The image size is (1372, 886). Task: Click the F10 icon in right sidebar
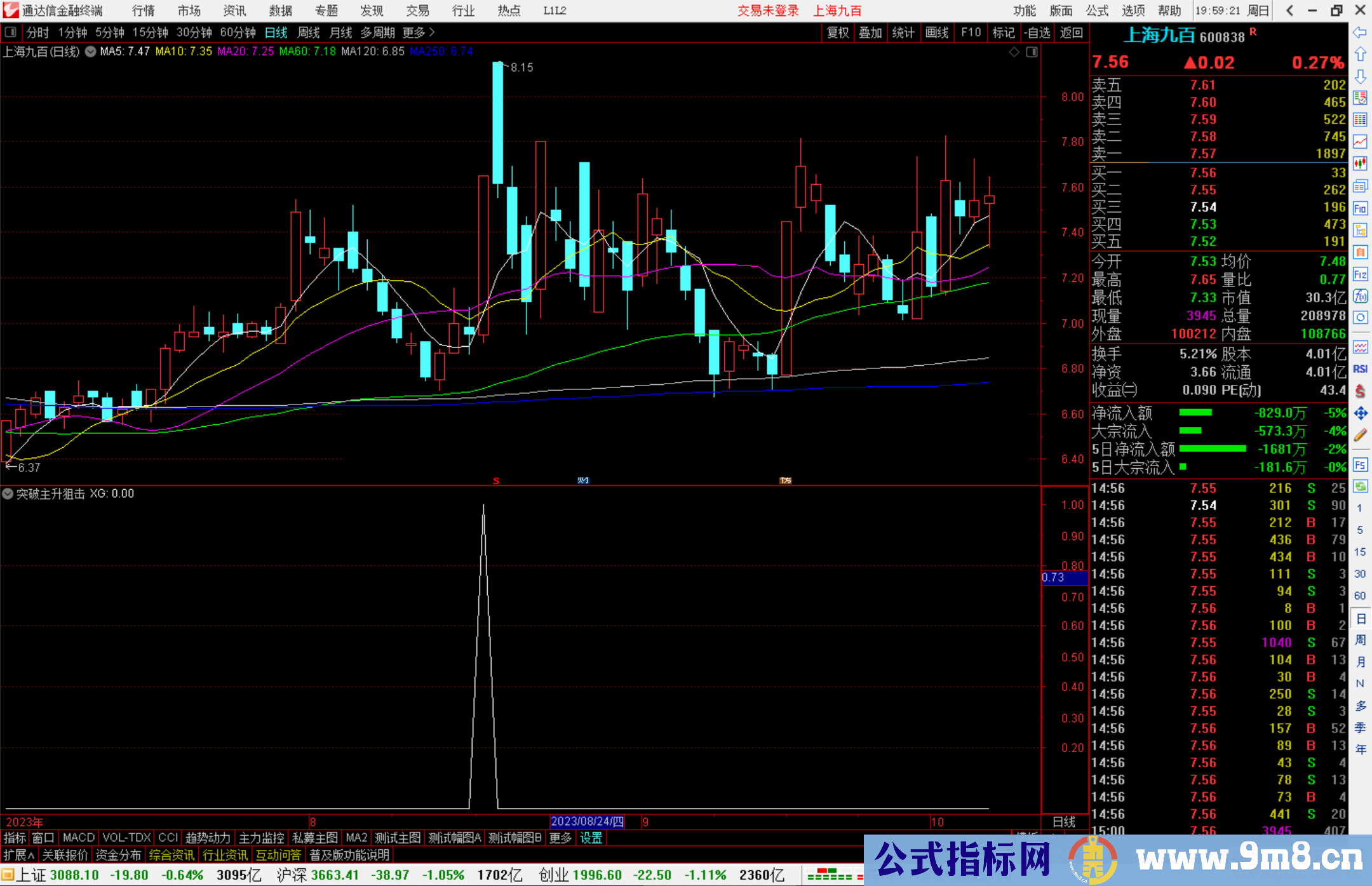[1360, 208]
